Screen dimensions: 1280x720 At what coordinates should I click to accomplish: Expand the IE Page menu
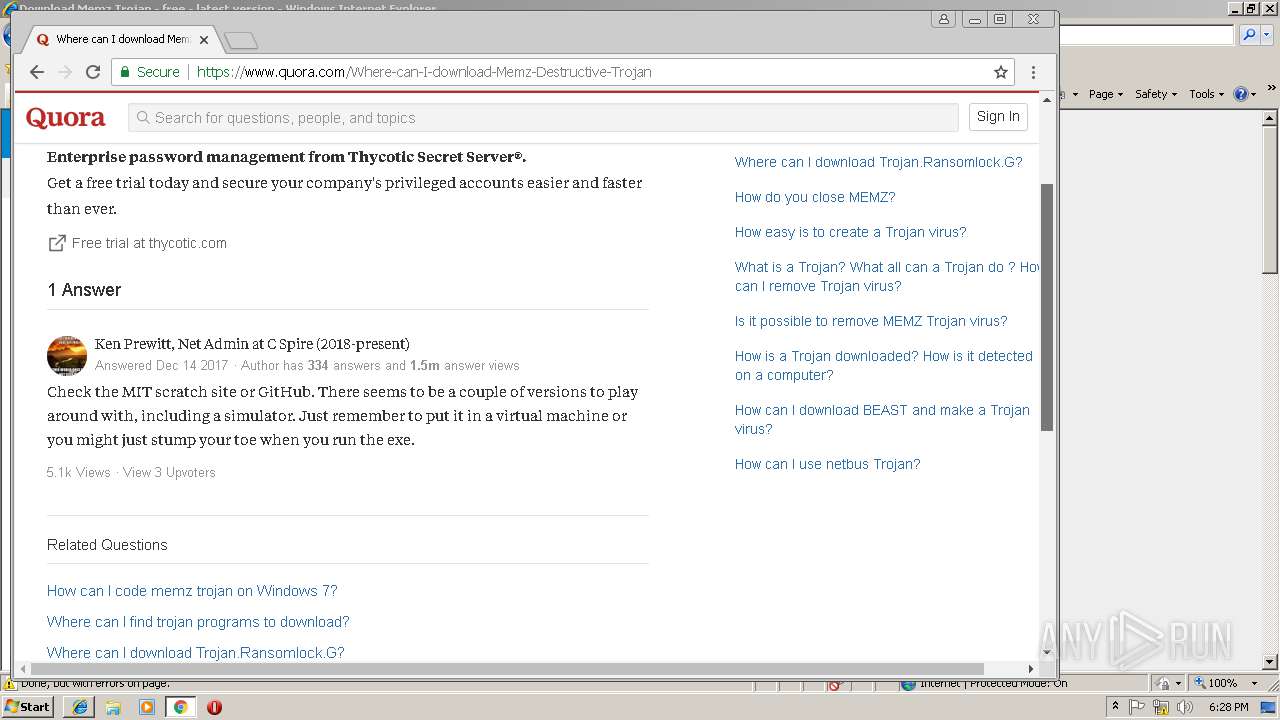pos(1105,94)
